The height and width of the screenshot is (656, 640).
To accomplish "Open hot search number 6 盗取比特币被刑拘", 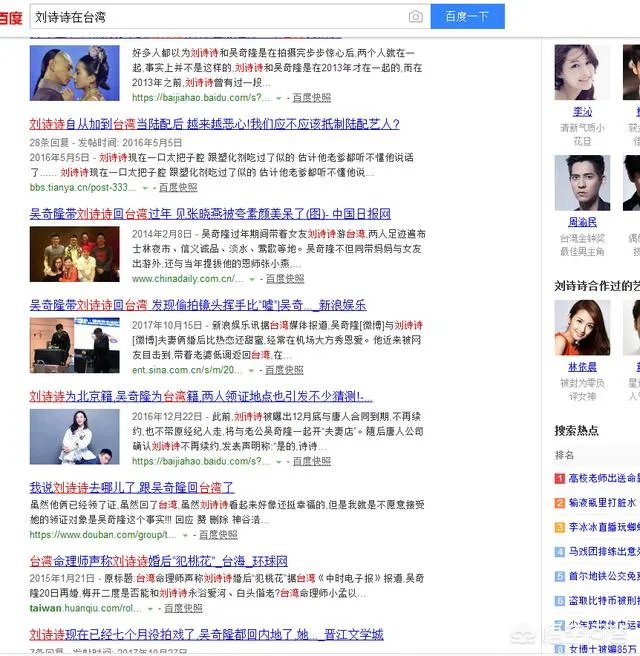I will tap(604, 601).
